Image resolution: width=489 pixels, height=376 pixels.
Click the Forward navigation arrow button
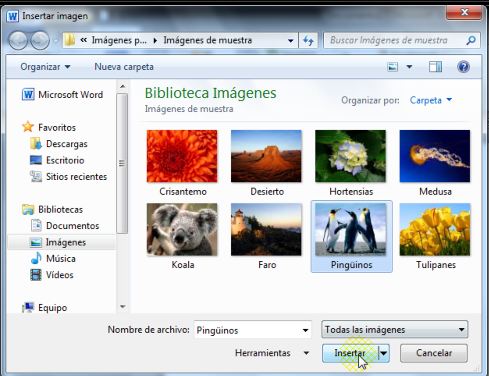point(40,40)
